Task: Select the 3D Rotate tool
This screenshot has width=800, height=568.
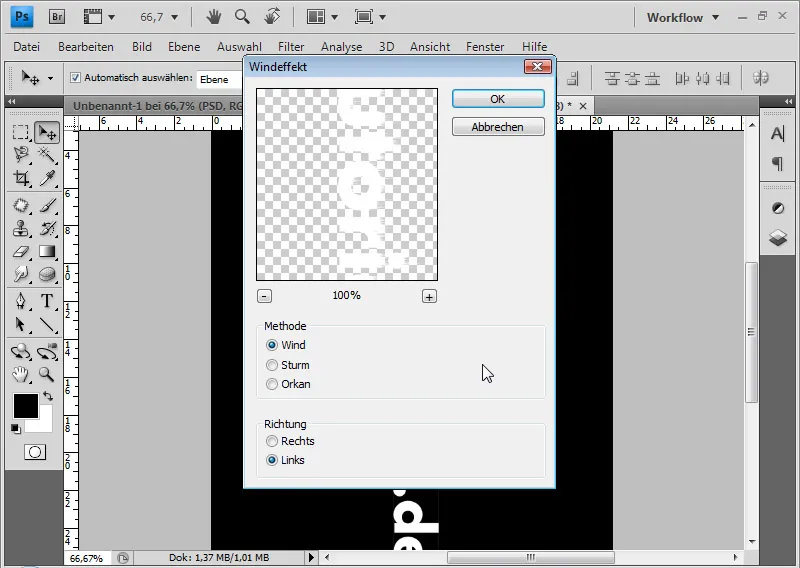Action: coord(21,351)
